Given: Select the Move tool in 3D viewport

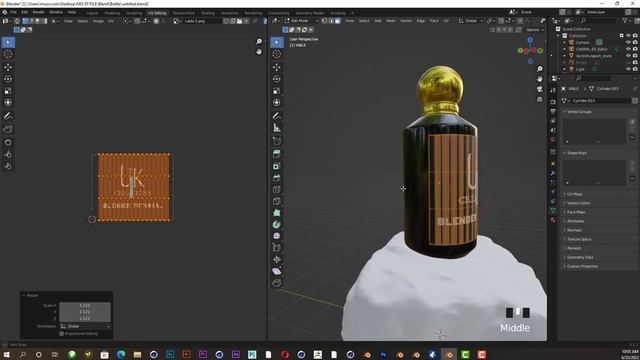Looking at the screenshot, I should point(277,67).
